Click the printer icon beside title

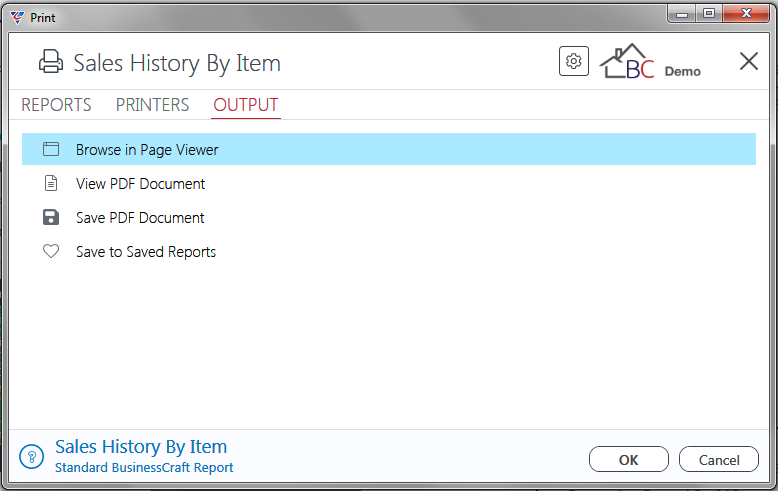[51, 62]
